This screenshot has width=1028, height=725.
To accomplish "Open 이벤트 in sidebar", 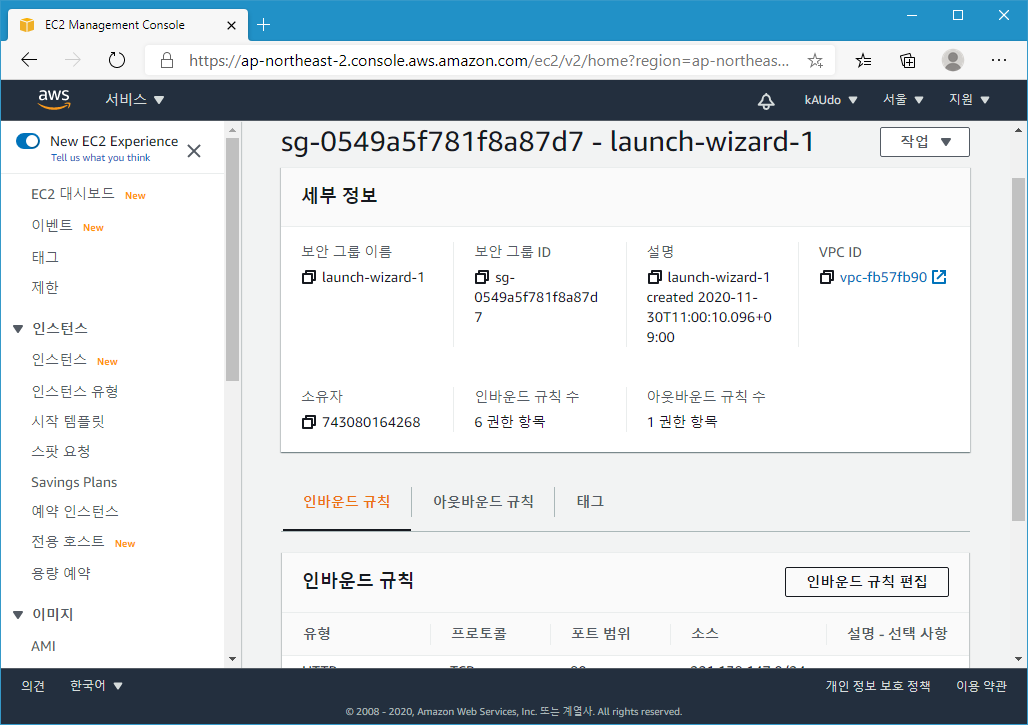I will point(52,225).
